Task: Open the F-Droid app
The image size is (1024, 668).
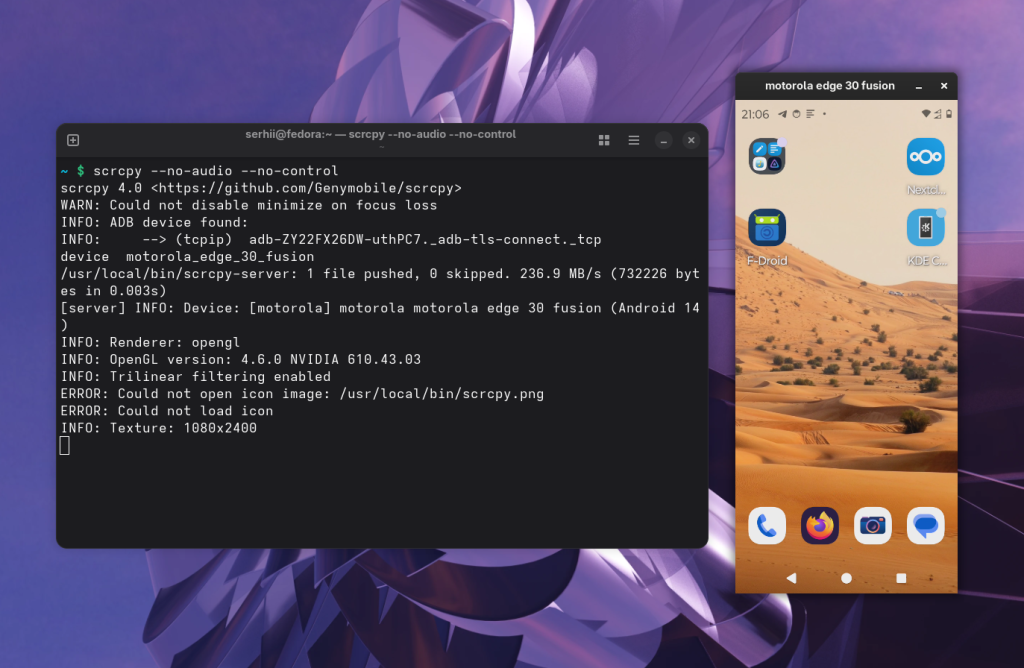Action: coord(767,227)
